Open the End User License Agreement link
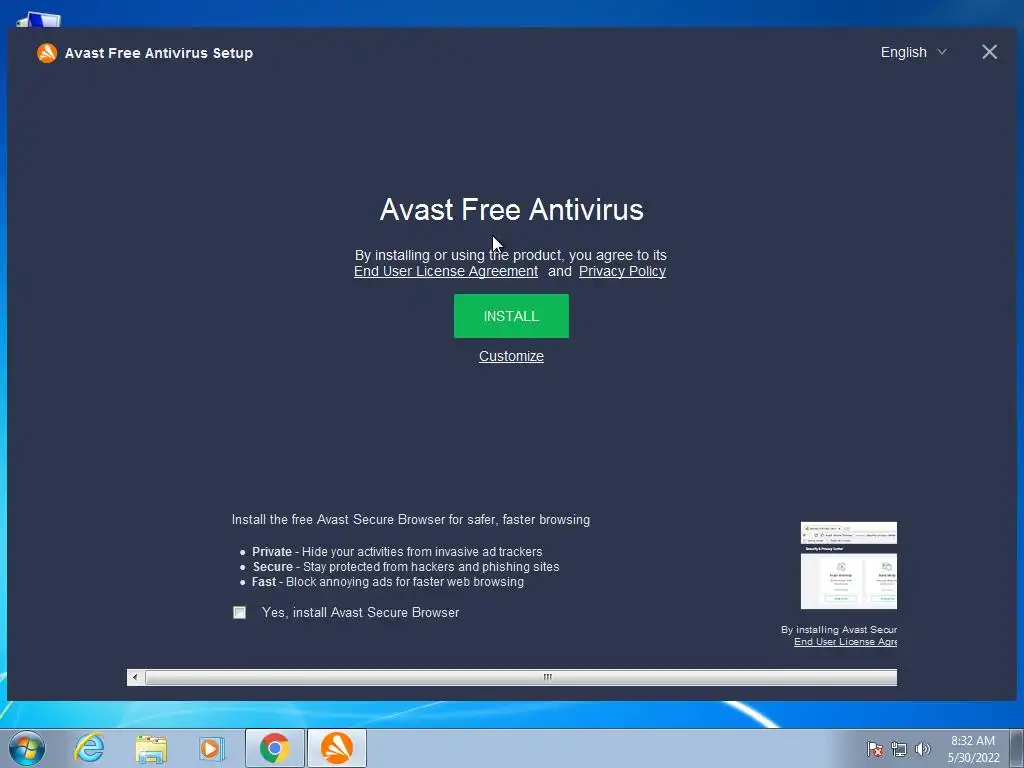This screenshot has height=768, width=1024. pos(446,271)
